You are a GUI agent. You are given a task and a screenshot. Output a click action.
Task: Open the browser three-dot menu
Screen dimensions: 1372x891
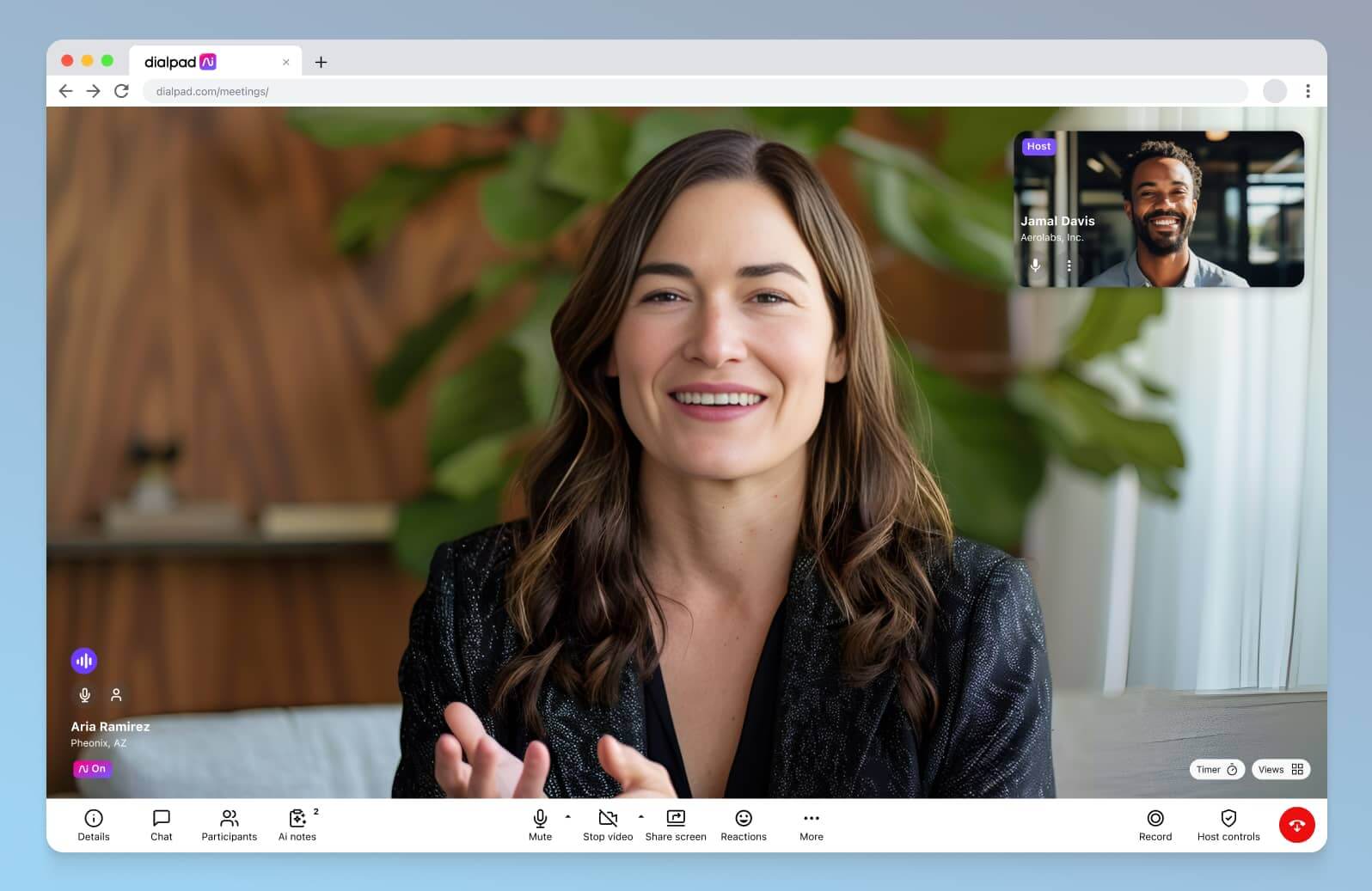pos(1308,91)
